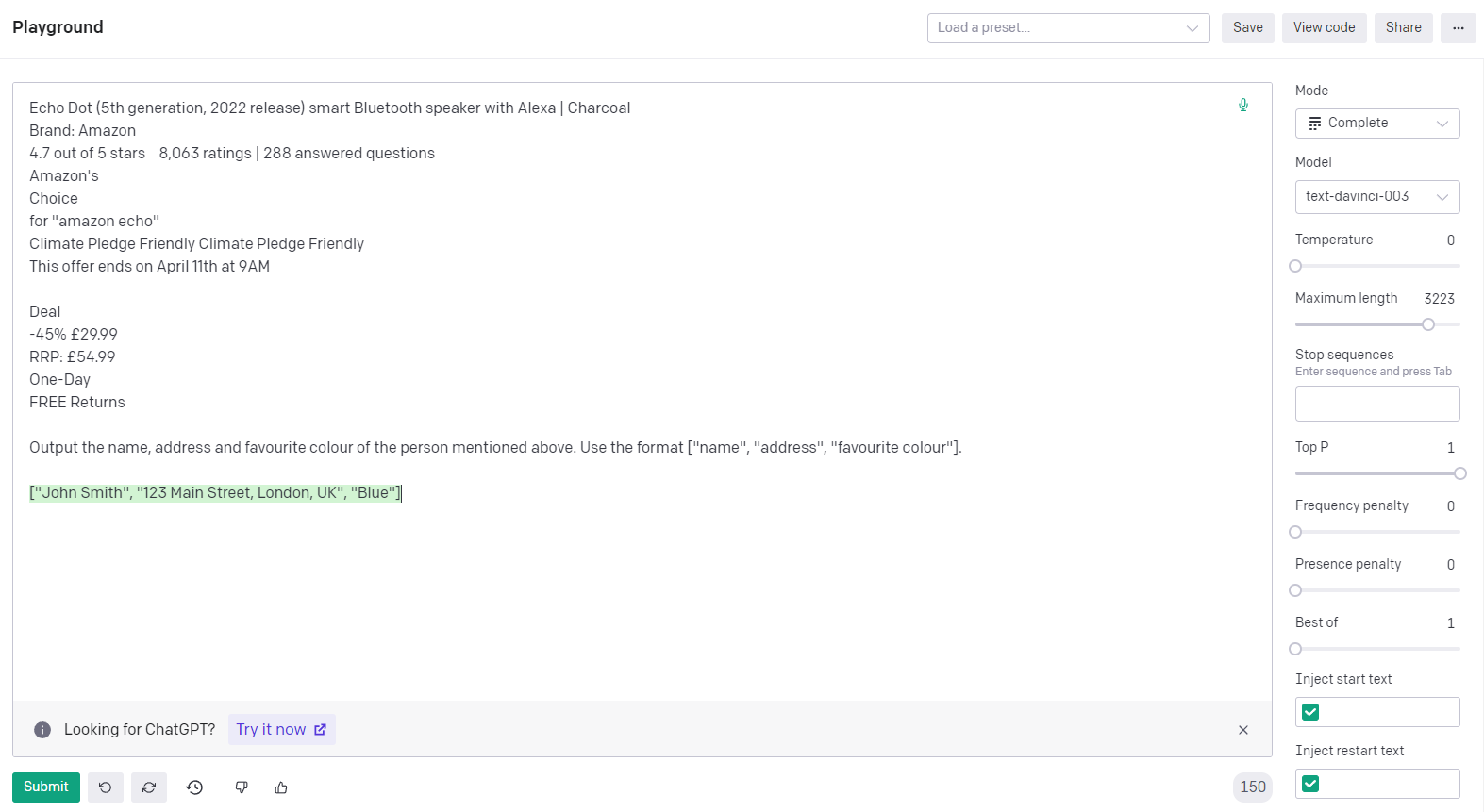The height and width of the screenshot is (812, 1484).
Task: Click the thumbs down feedback icon
Action: point(242,787)
